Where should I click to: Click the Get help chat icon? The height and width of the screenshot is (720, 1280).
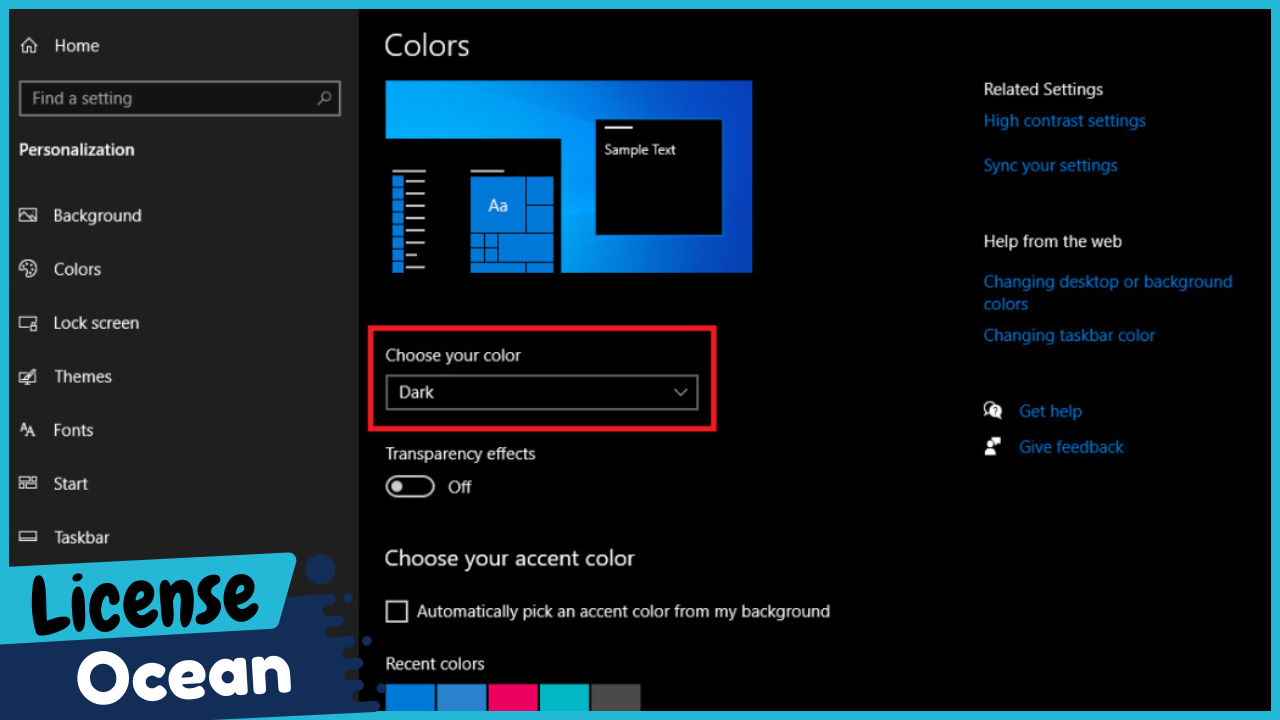coord(993,410)
